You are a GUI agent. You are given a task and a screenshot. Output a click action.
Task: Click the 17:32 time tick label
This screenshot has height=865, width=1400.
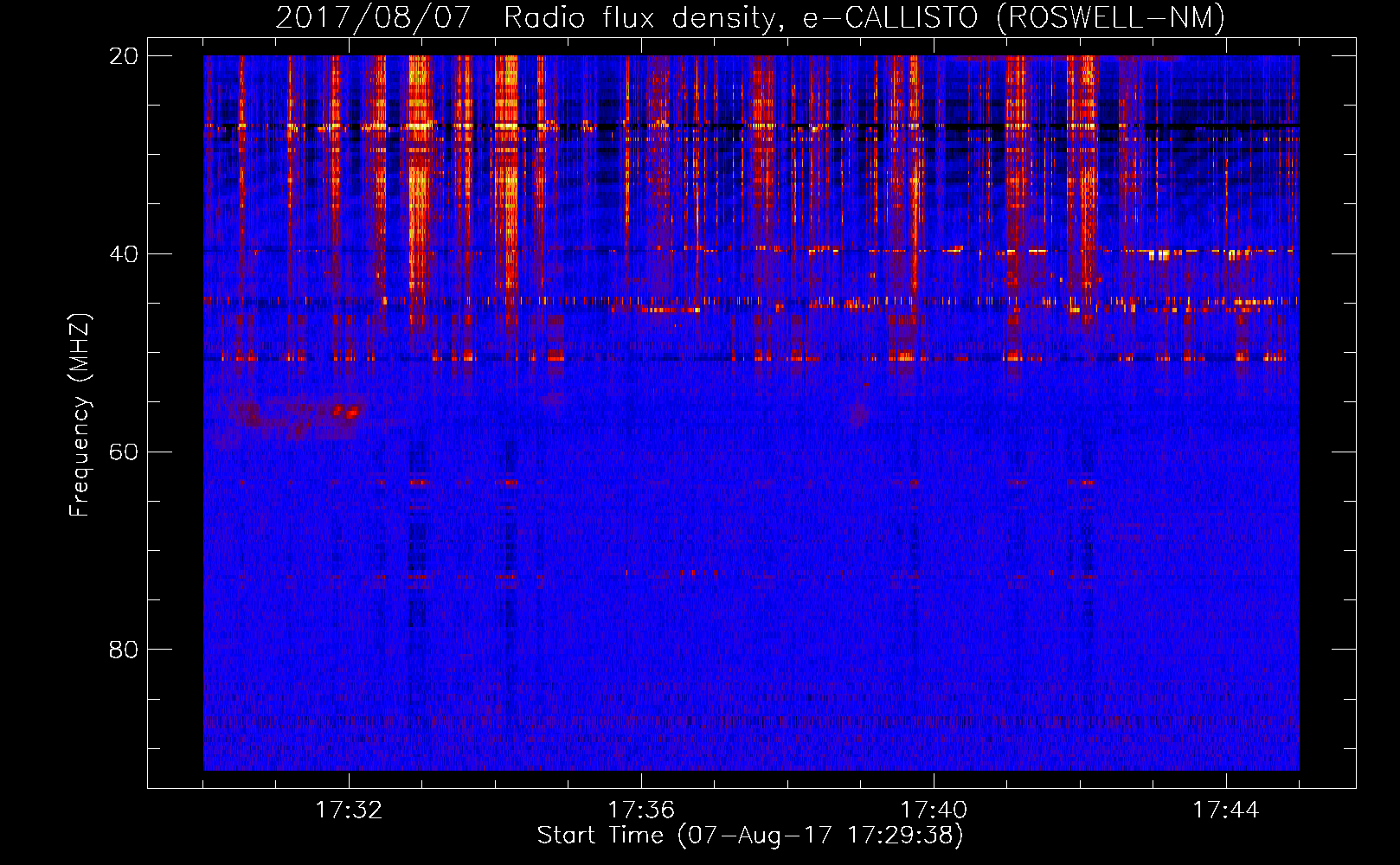[x=349, y=811]
